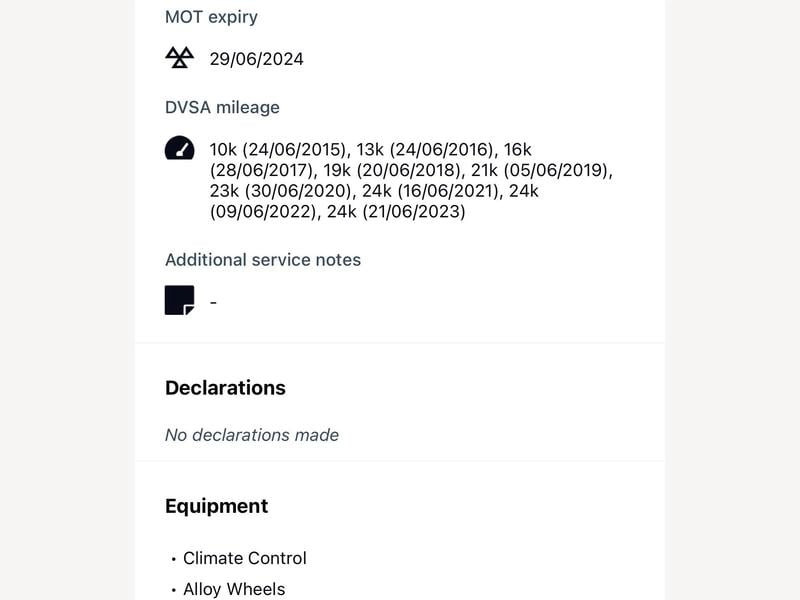Click the 21k (05/06/2019) mileage entry
The image size is (800, 600).
click(539, 170)
